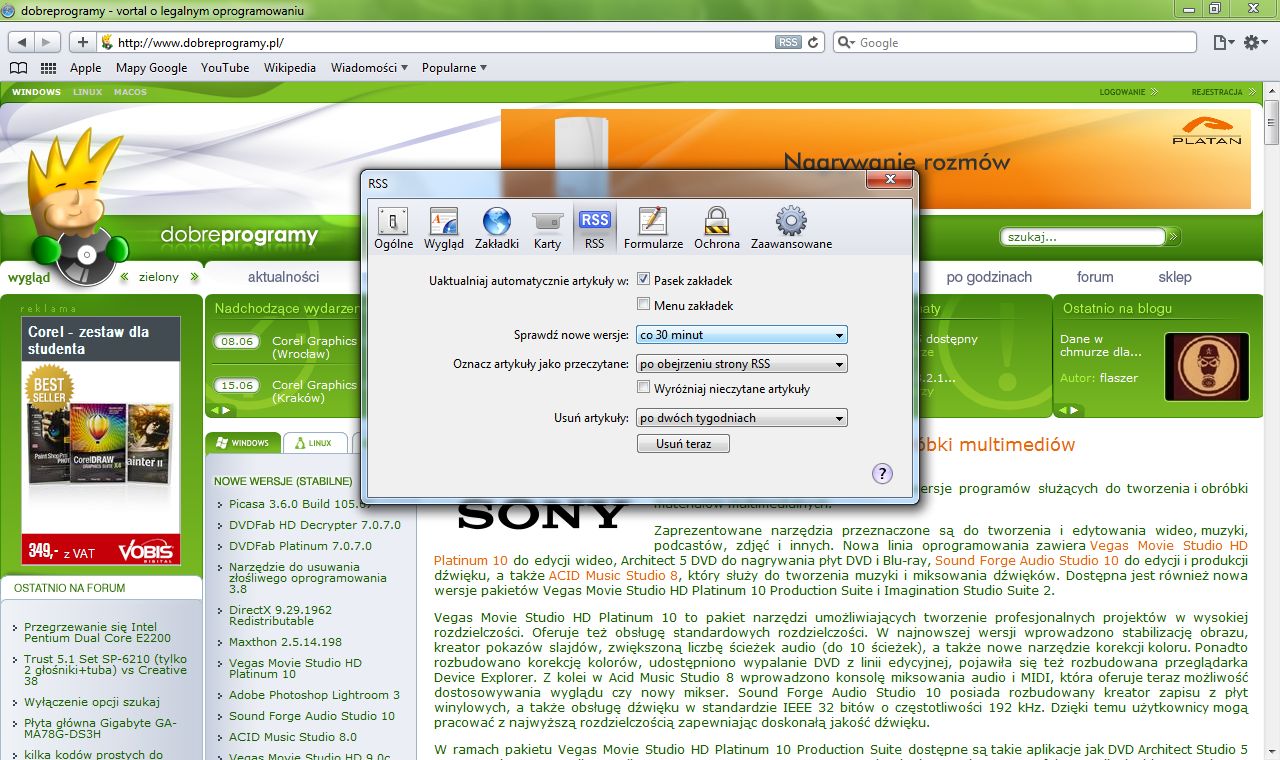Open the 'co 30 minut' dropdown
Image resolution: width=1280 pixels, height=760 pixels.
pos(742,335)
